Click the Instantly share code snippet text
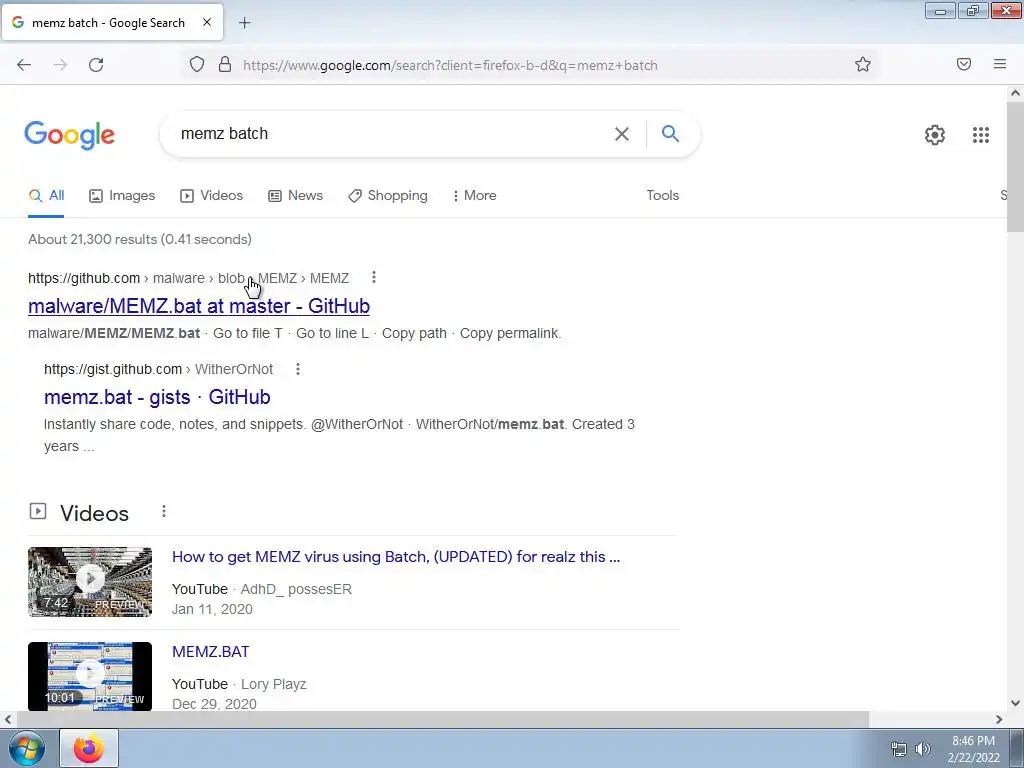This screenshot has height=768, width=1024. pyautogui.click(x=339, y=435)
